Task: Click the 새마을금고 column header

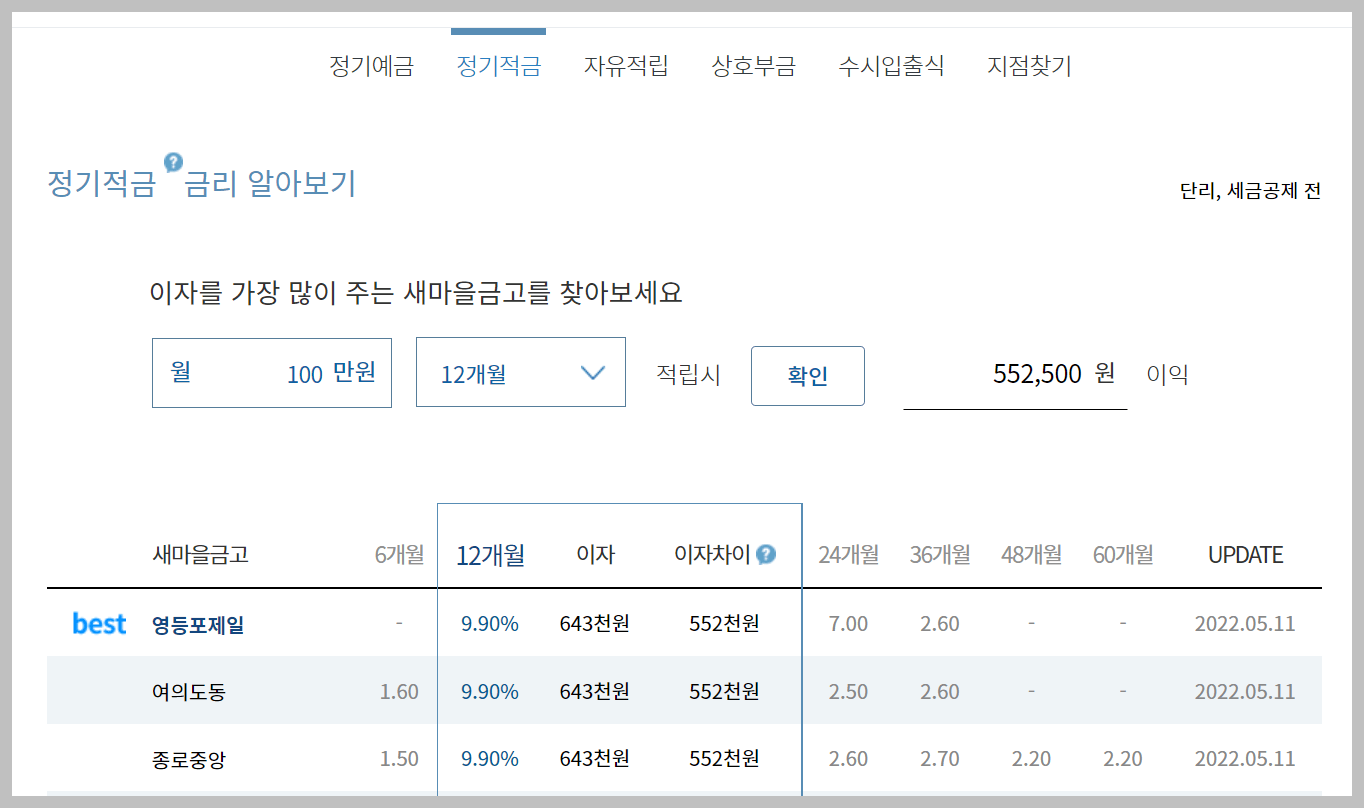Action: point(200,554)
